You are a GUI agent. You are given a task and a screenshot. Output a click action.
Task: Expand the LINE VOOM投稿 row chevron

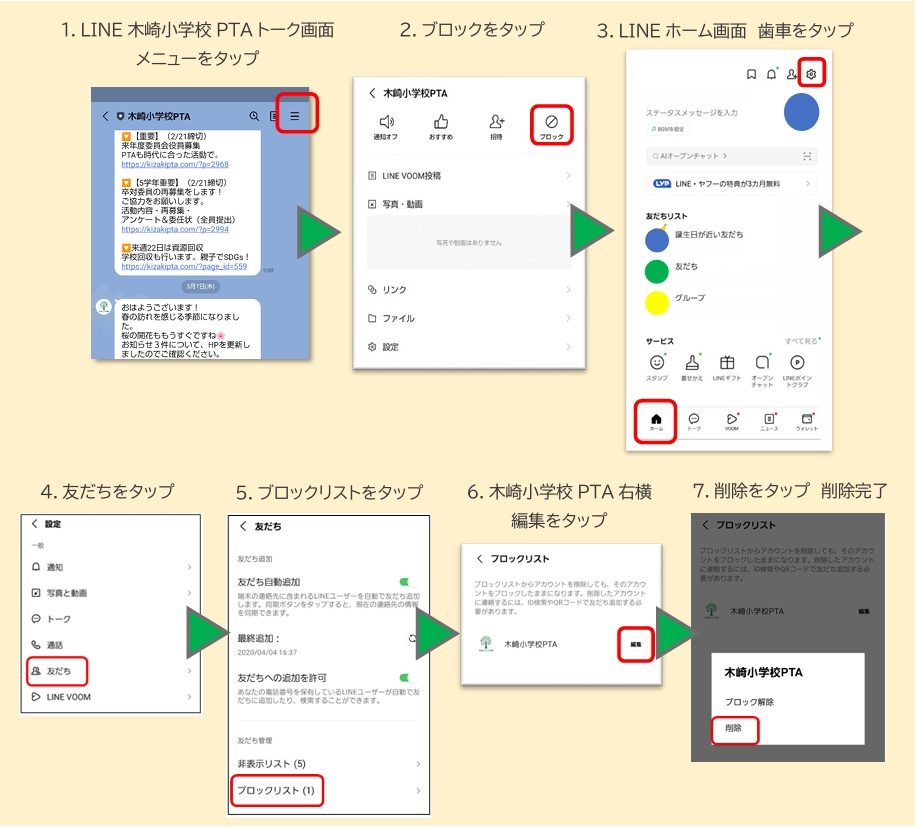tap(568, 175)
